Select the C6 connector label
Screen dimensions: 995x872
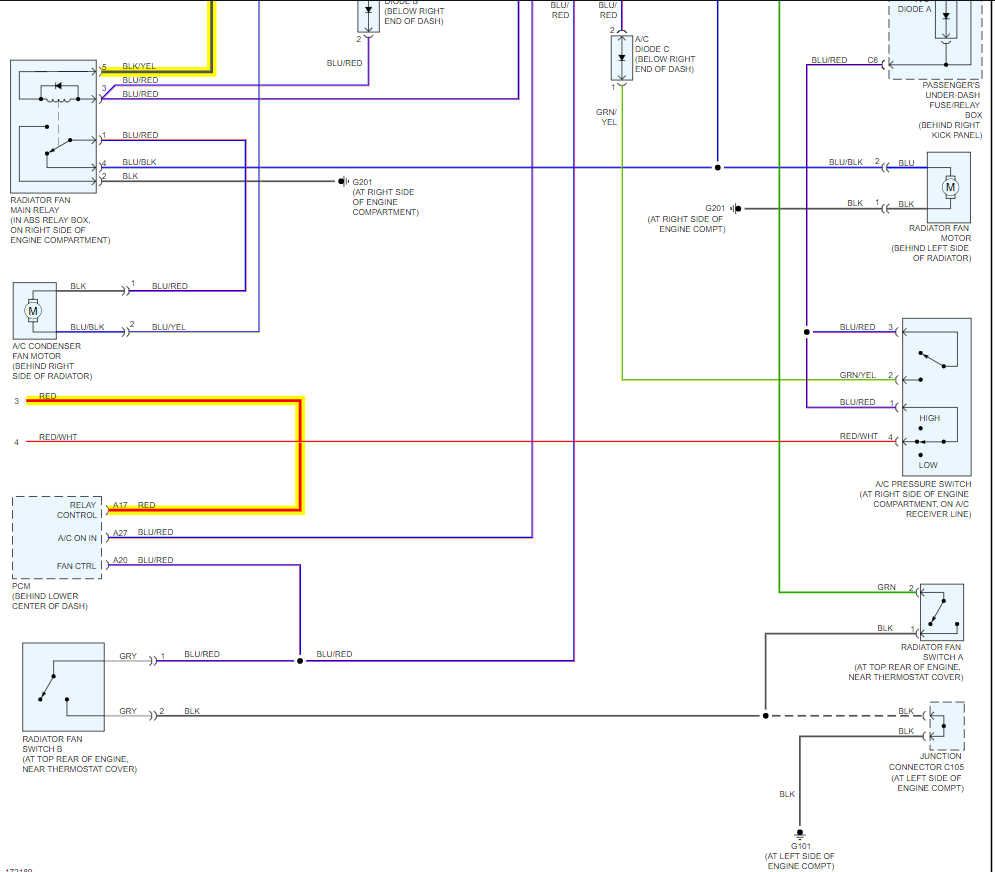pyautogui.click(x=873, y=60)
